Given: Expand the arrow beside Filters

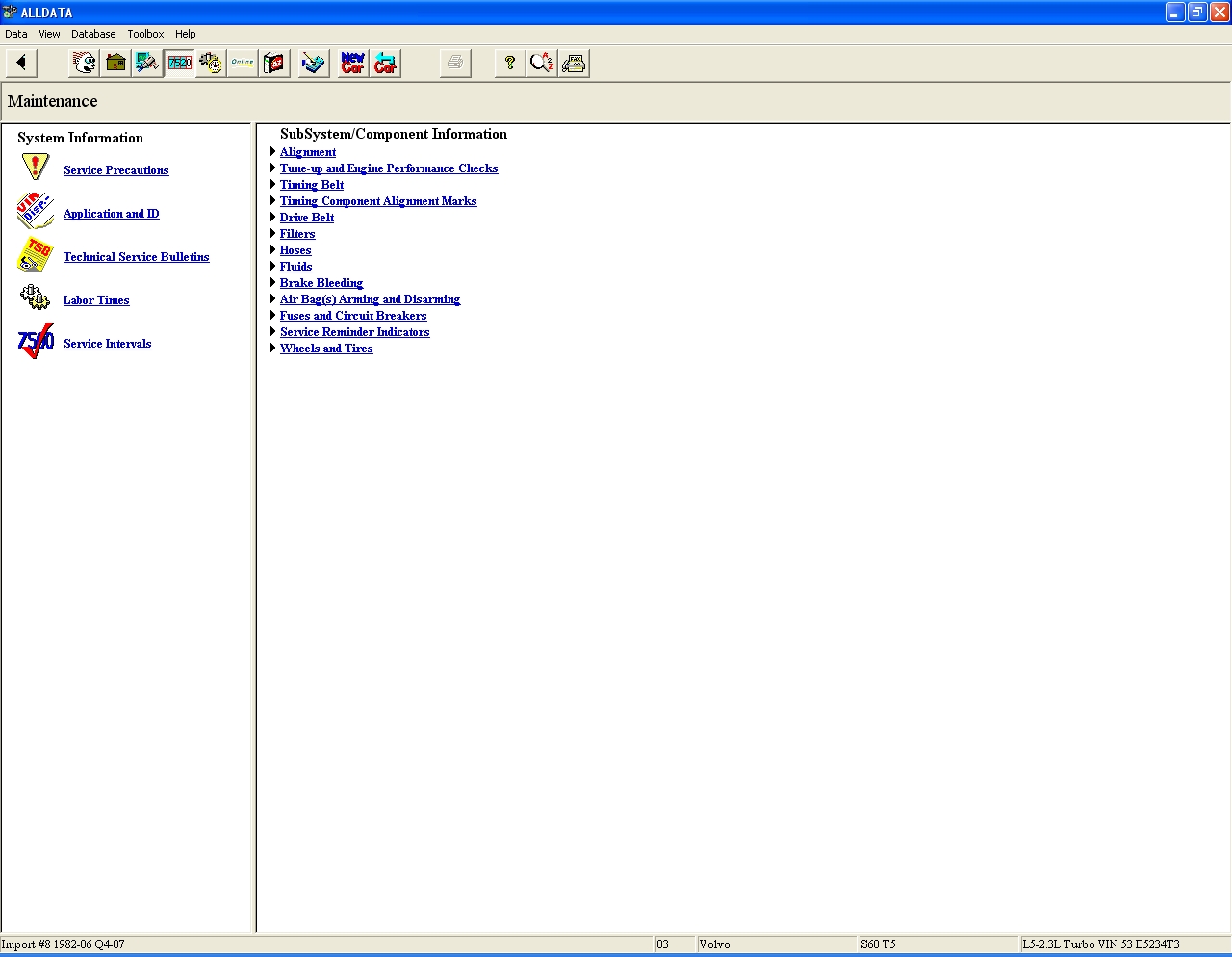Looking at the screenshot, I should coord(273,233).
